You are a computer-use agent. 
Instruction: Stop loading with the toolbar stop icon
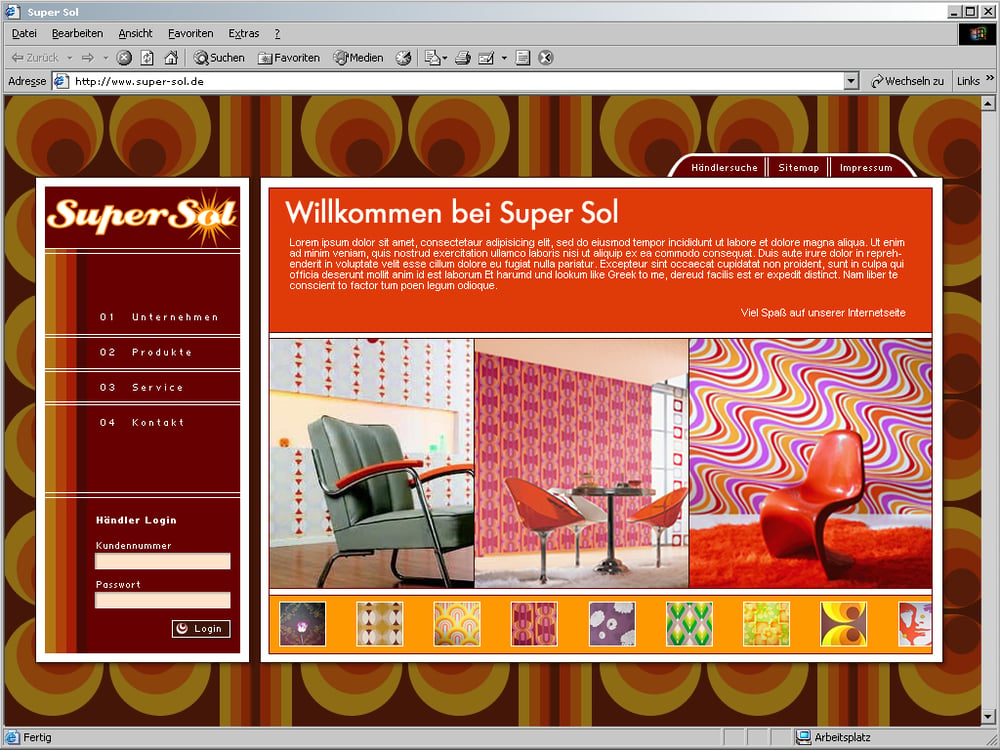point(124,58)
